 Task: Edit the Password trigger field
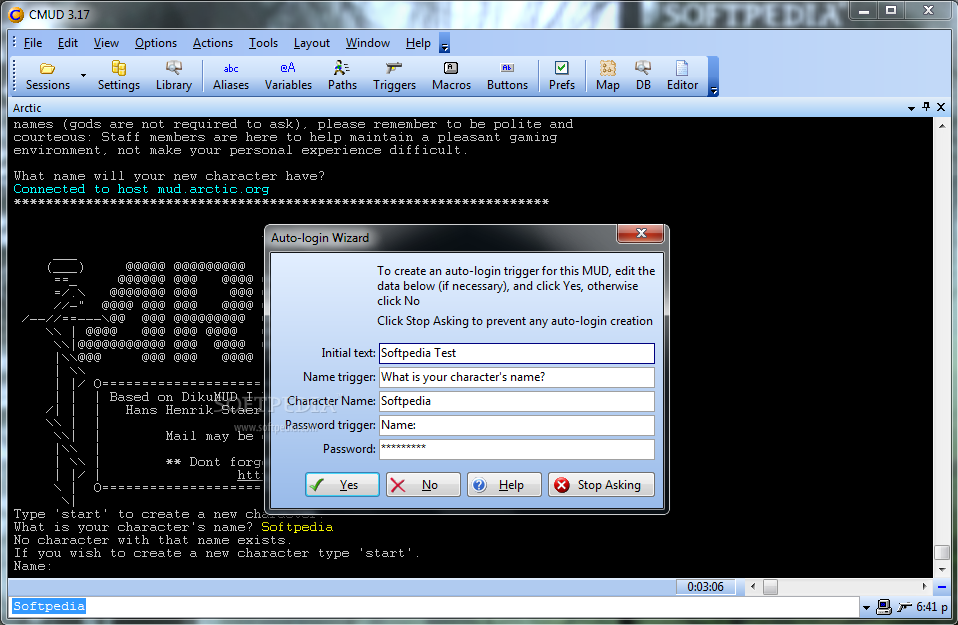(x=517, y=425)
